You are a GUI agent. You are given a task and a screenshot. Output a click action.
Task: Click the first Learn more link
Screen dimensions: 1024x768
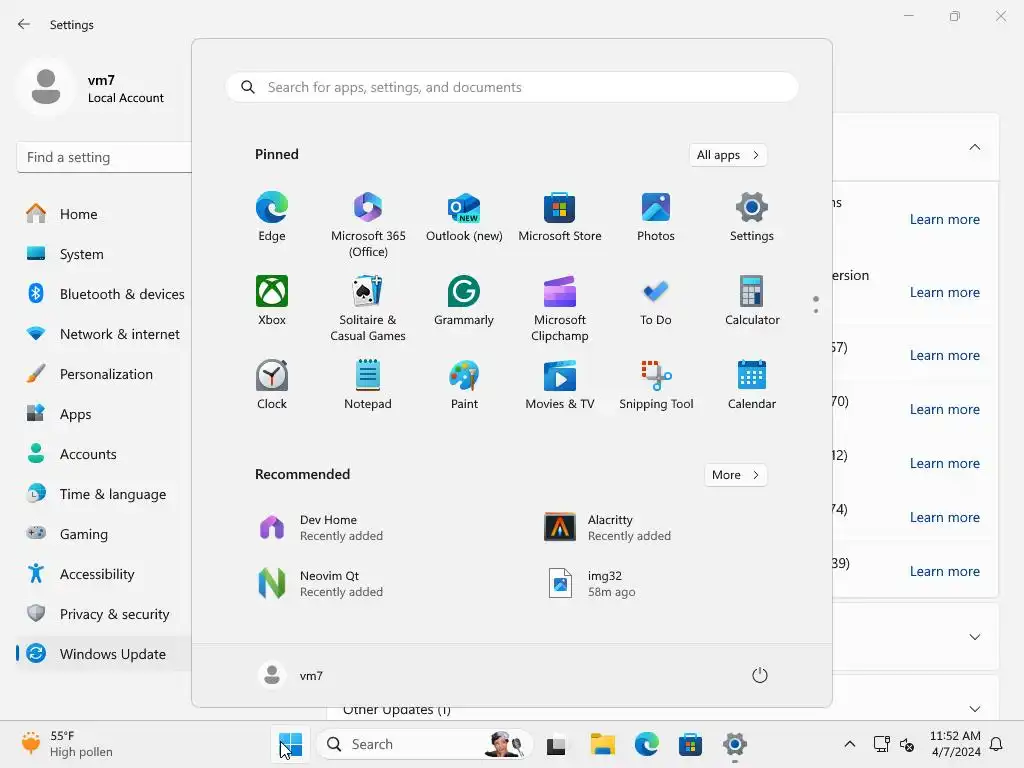tap(944, 219)
